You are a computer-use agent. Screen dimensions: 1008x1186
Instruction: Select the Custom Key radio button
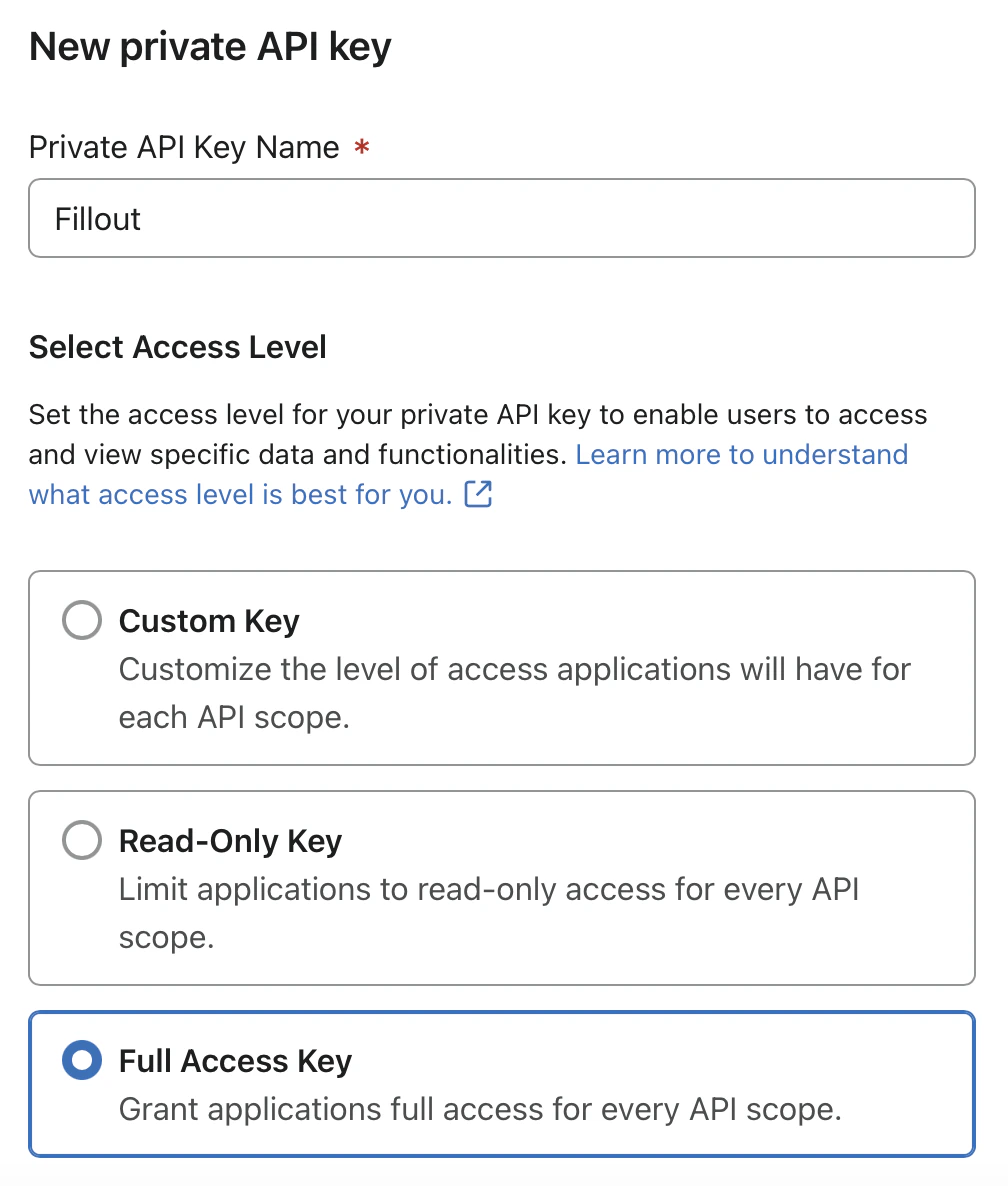click(x=81, y=620)
